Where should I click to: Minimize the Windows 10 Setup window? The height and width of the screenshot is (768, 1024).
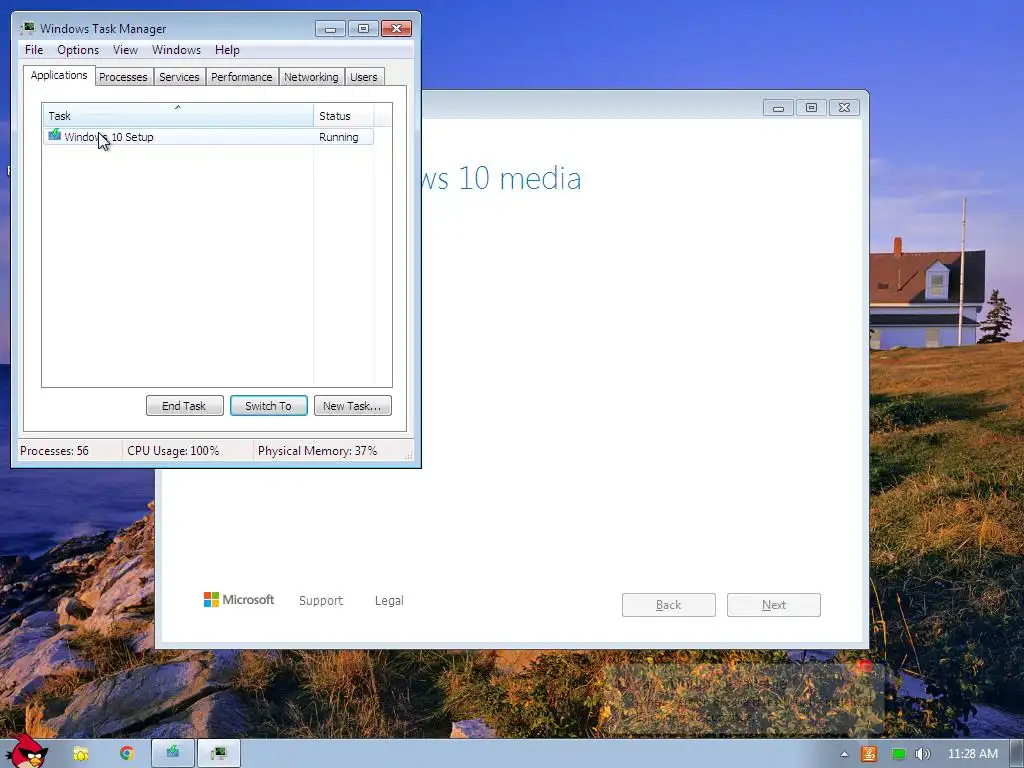pos(778,108)
